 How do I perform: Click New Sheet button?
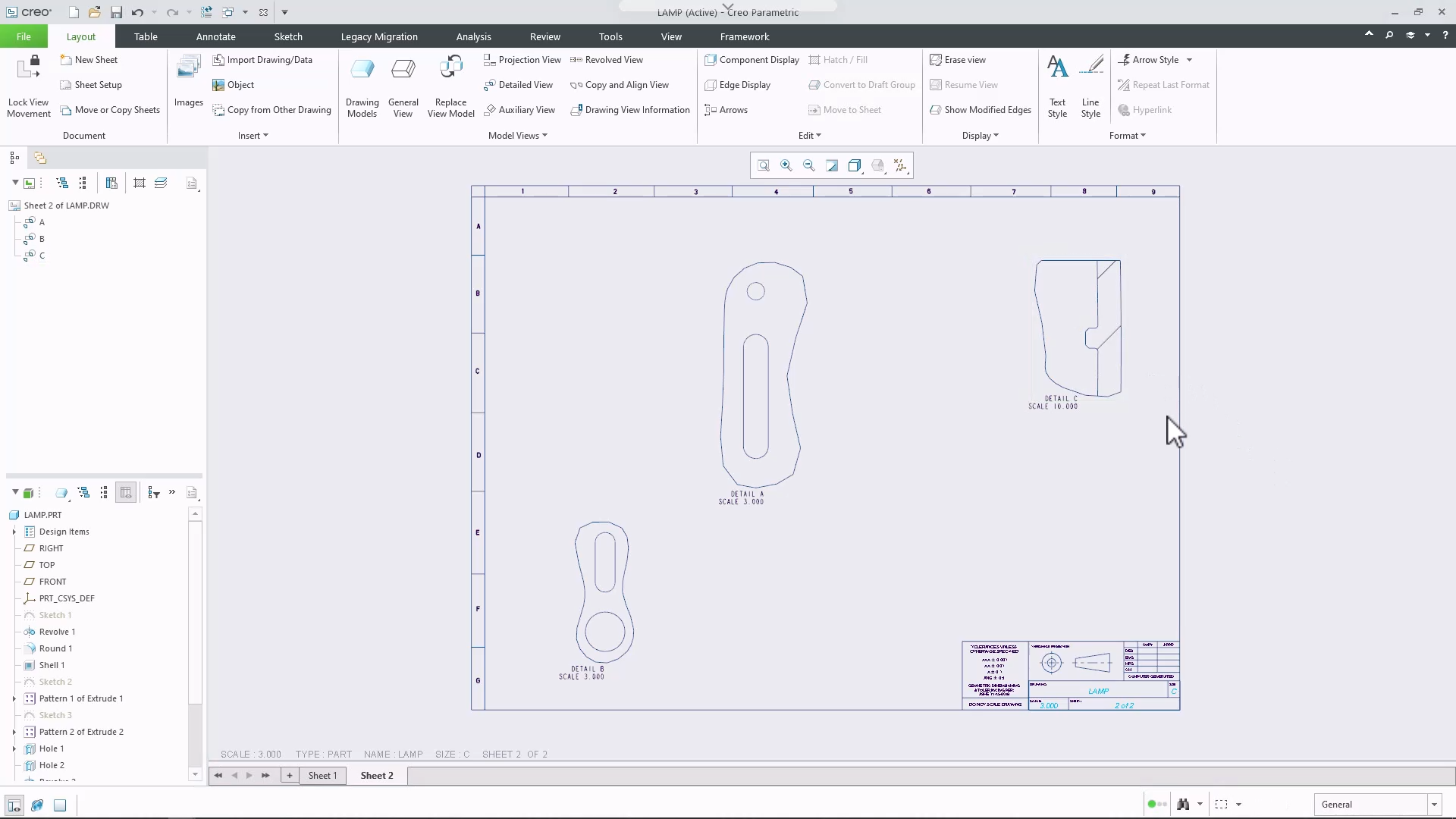(89, 60)
